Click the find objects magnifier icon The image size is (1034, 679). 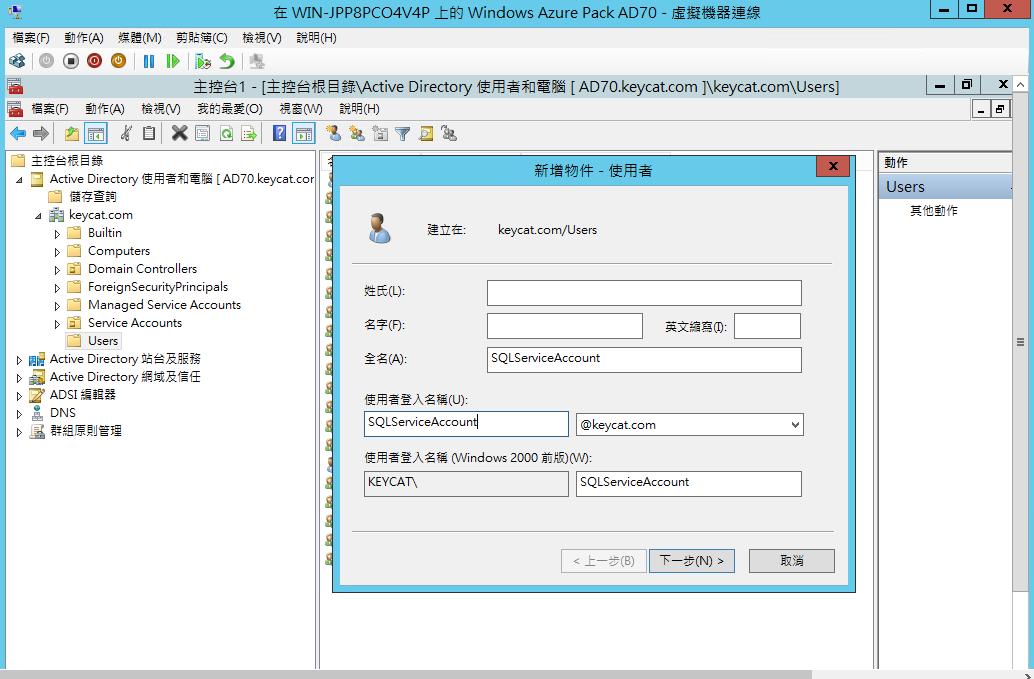click(426, 134)
